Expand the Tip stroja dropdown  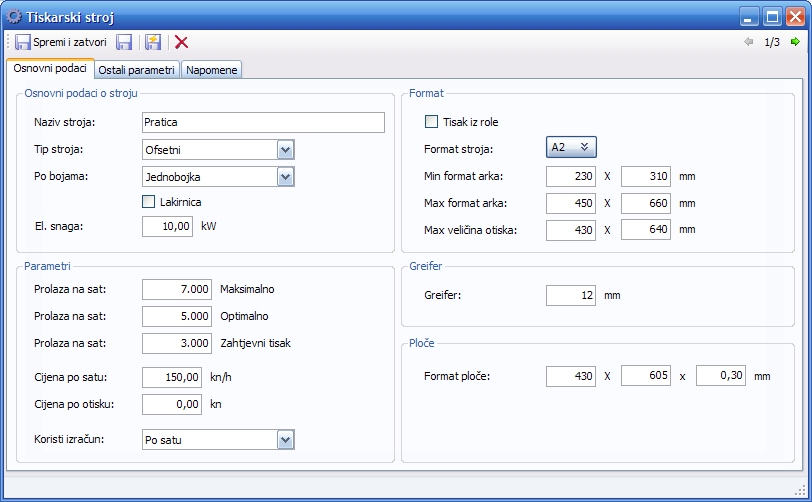285,150
